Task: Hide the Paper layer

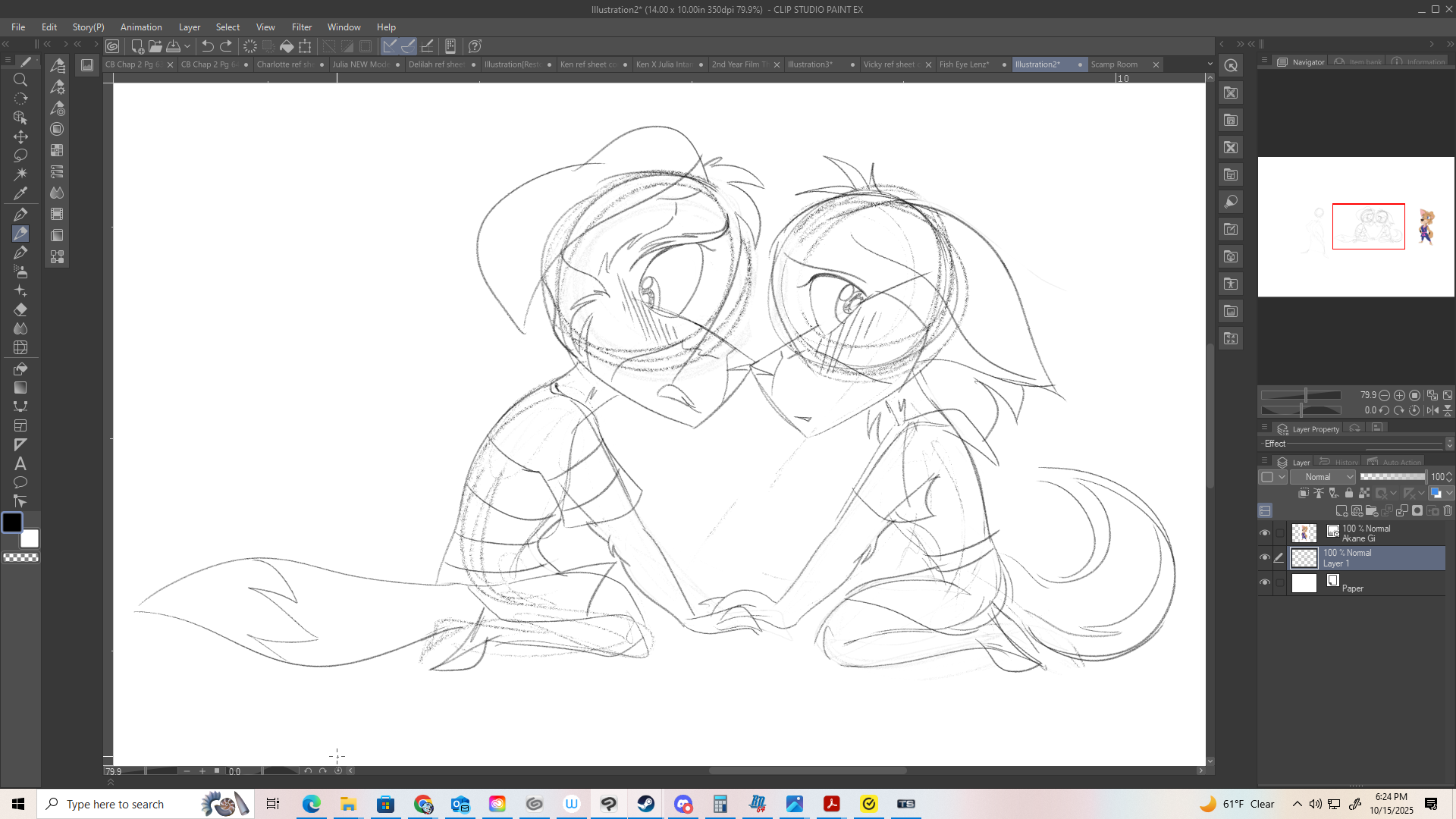Action: [1264, 582]
